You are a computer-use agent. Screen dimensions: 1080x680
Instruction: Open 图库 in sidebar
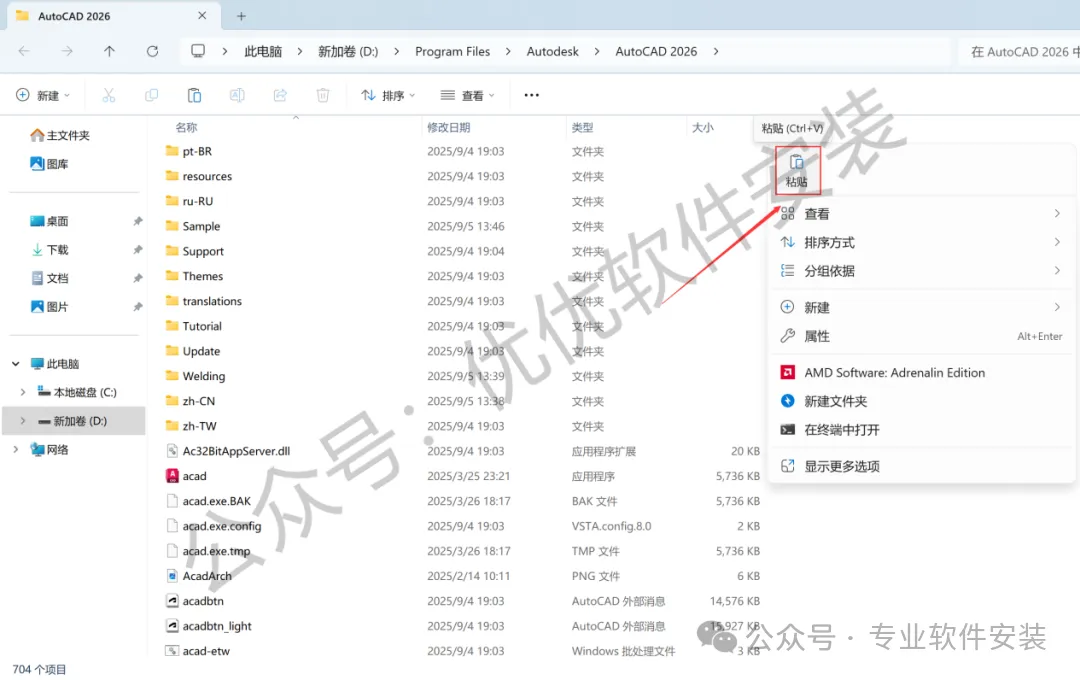[49, 164]
